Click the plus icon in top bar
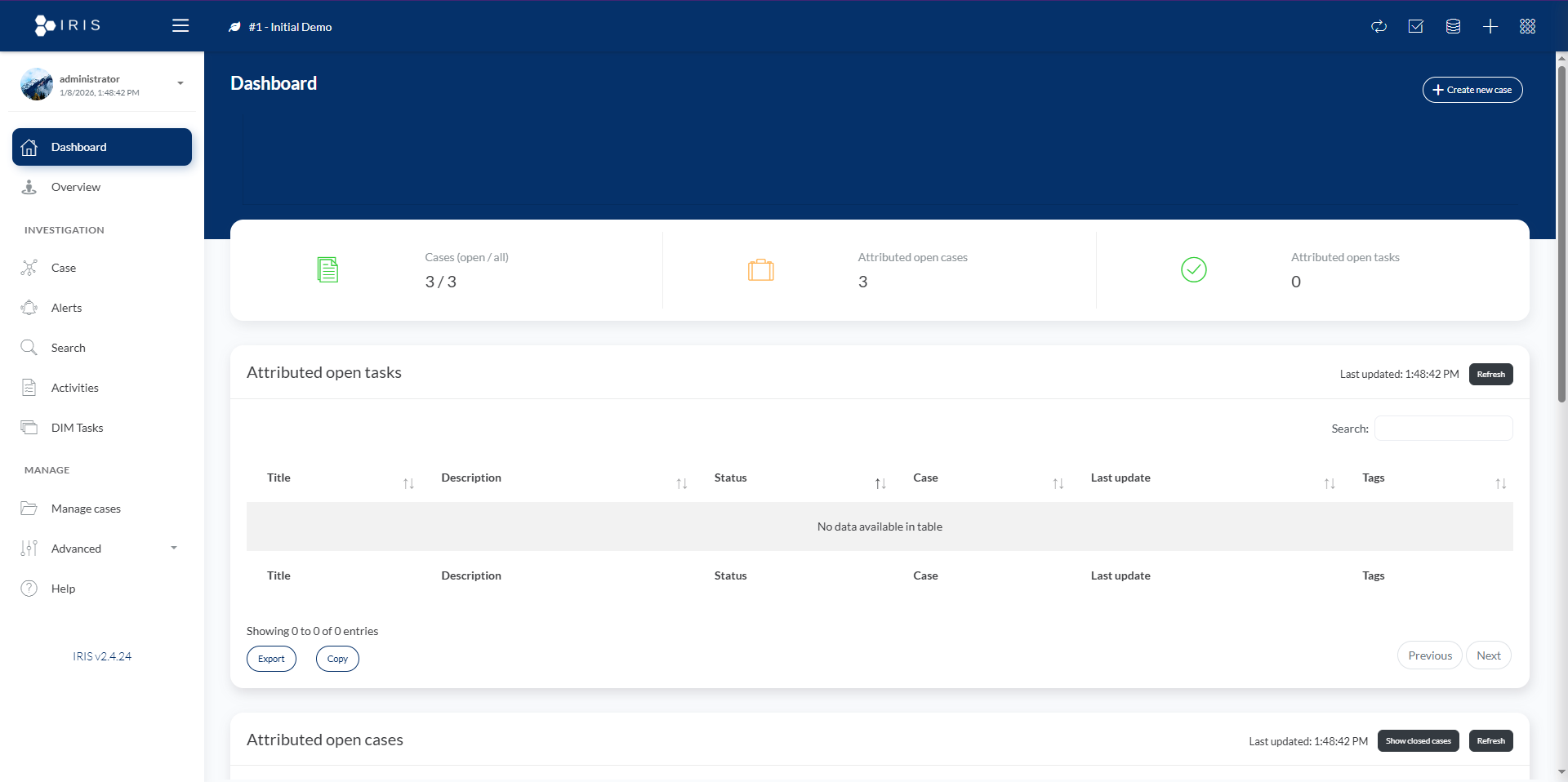The height and width of the screenshot is (782, 1568). [1490, 26]
